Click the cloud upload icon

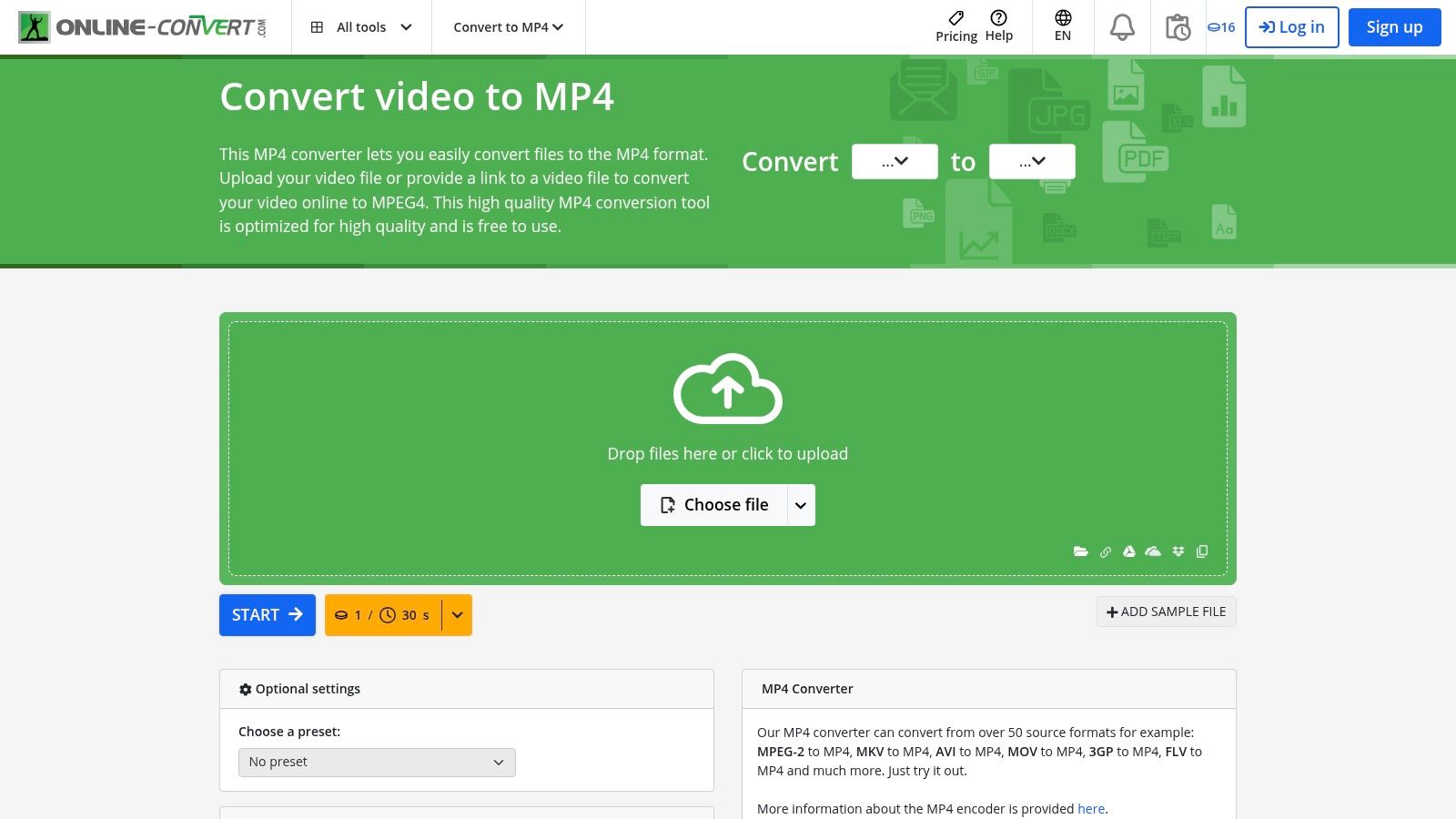(x=728, y=389)
